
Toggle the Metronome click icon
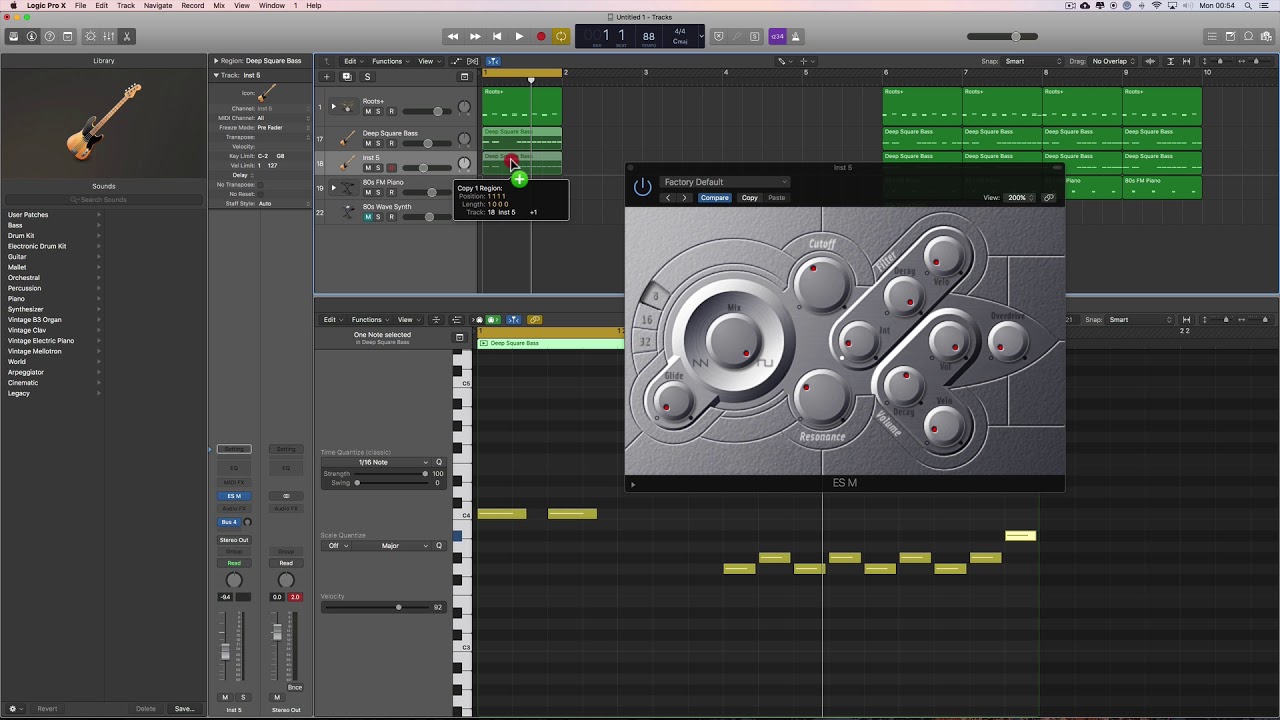[x=796, y=37]
